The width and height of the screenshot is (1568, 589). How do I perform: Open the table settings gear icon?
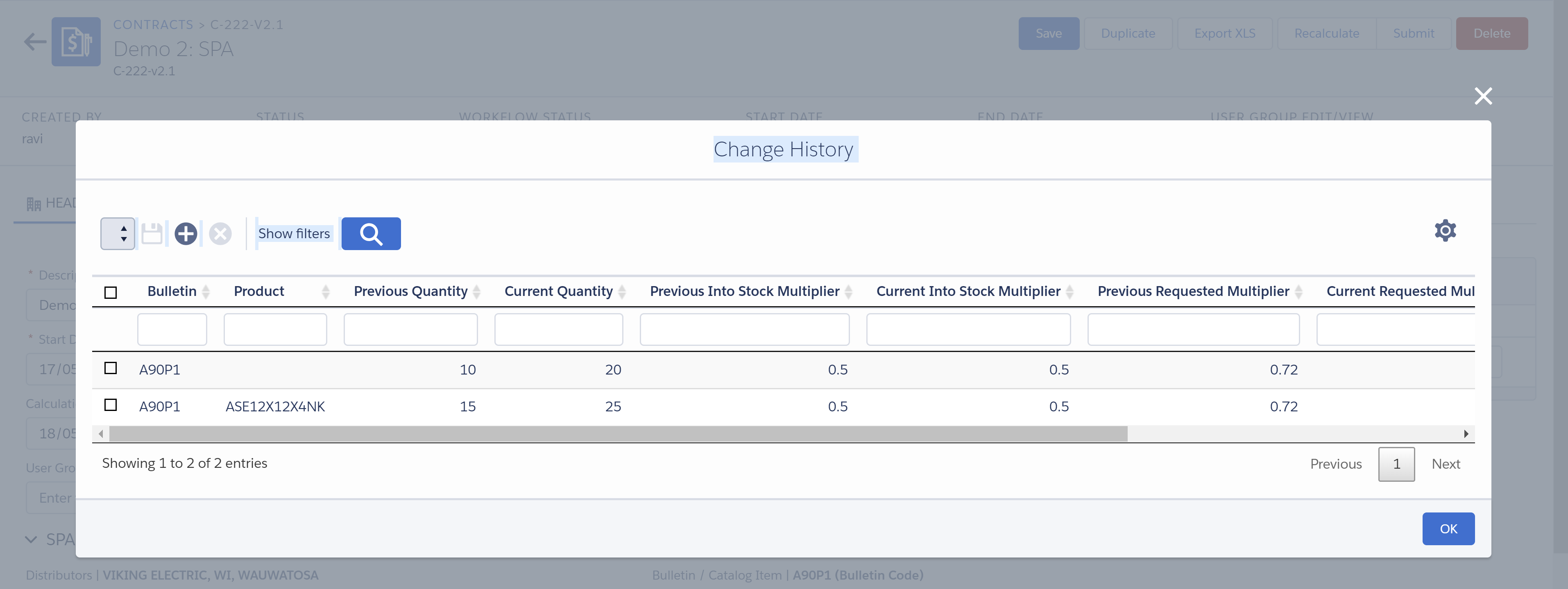(1444, 230)
